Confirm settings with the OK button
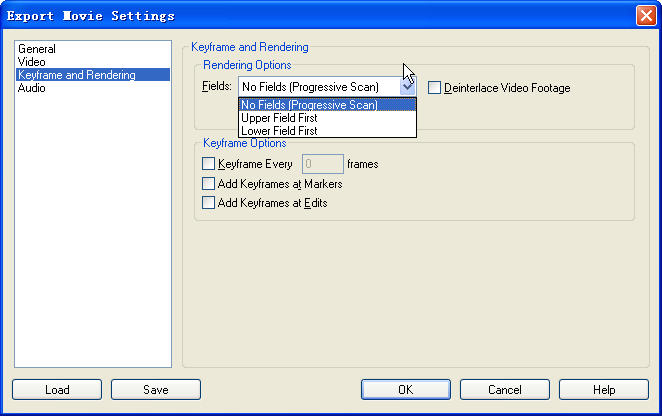Screen dimensions: 662x416 pos(406,389)
